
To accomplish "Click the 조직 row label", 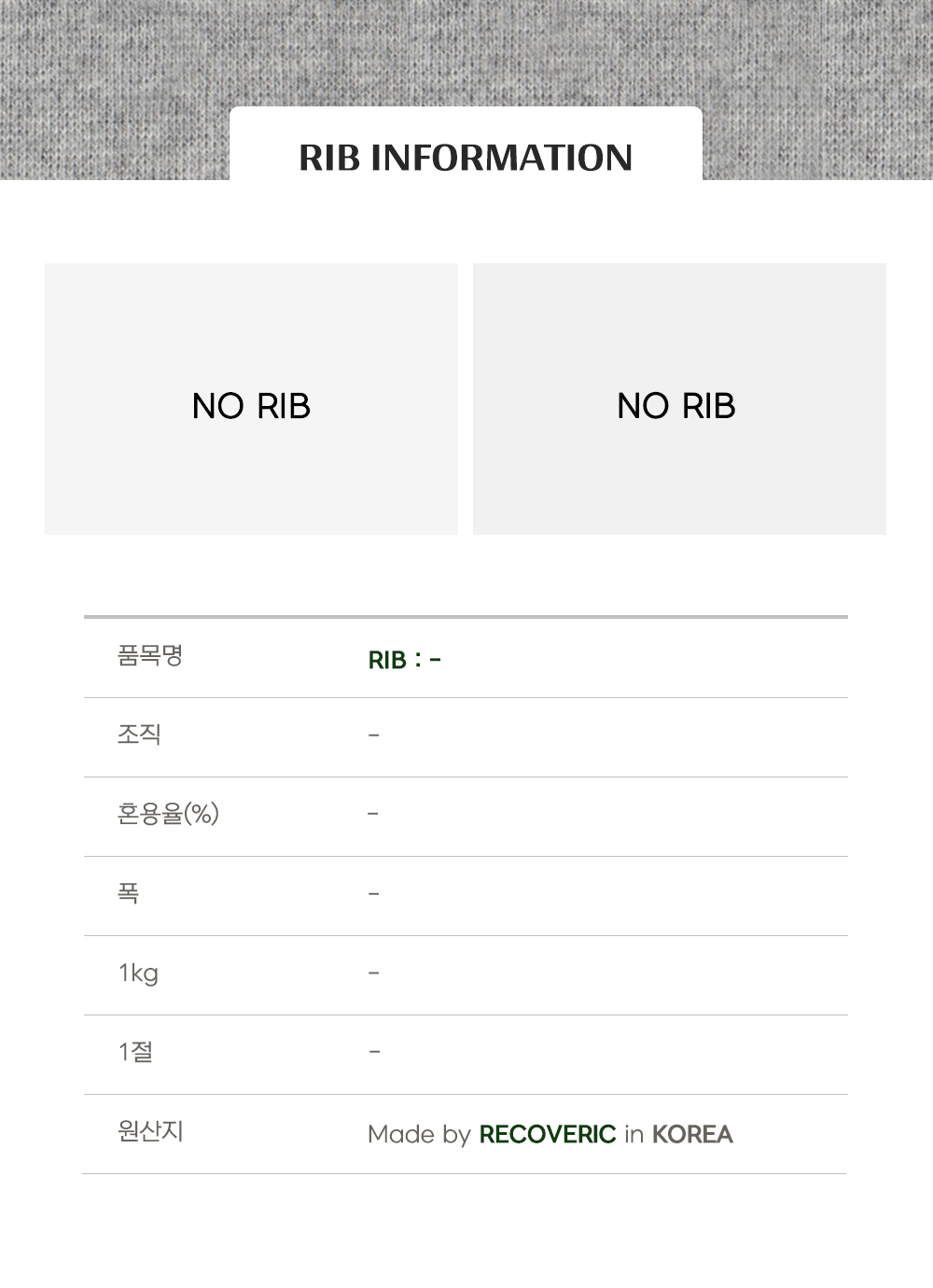I will click(139, 735).
